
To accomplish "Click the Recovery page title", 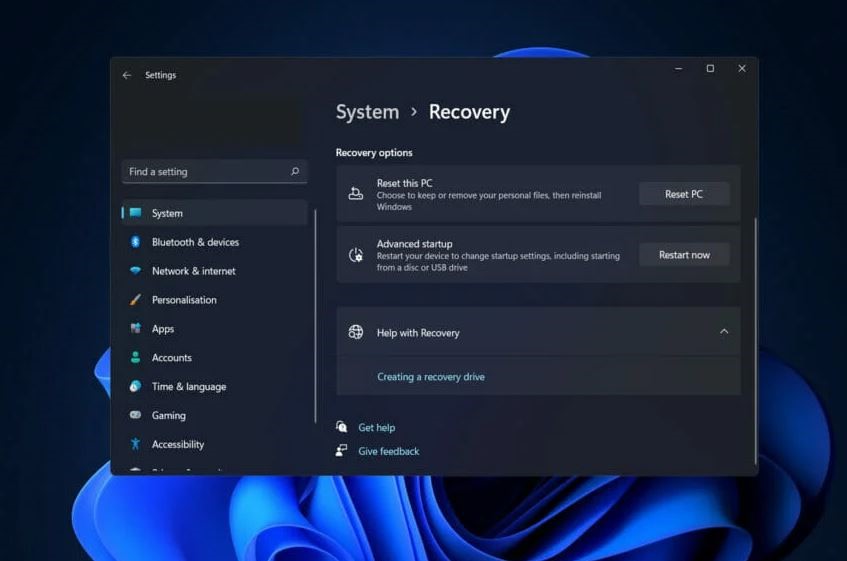I will [x=469, y=112].
